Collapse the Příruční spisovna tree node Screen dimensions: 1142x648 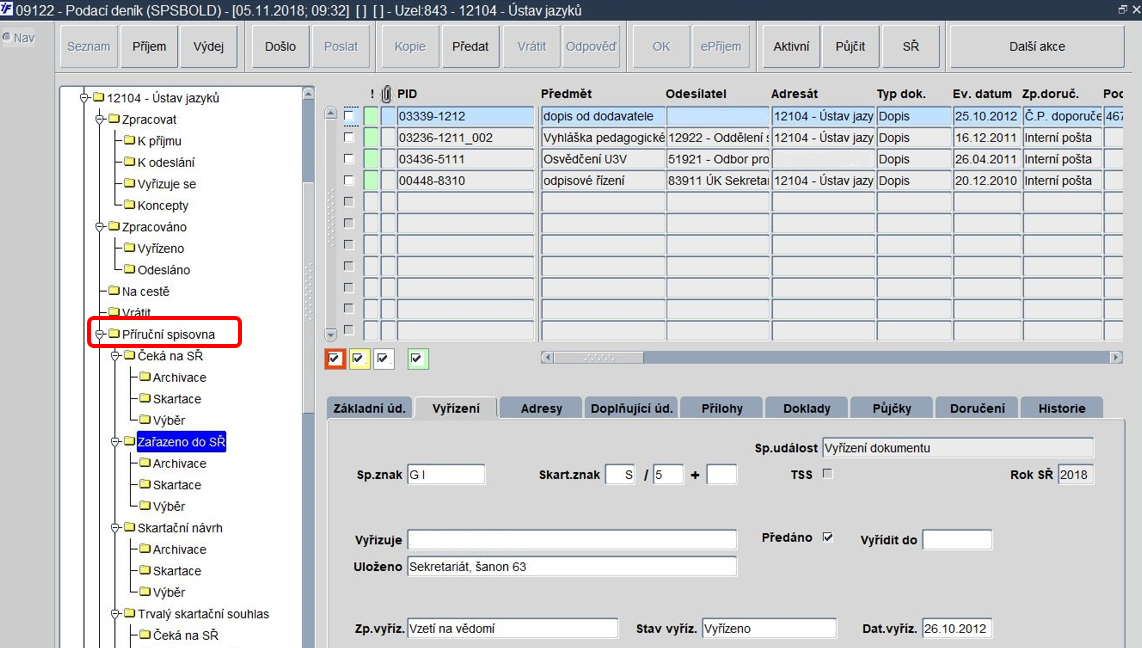[x=100, y=334]
